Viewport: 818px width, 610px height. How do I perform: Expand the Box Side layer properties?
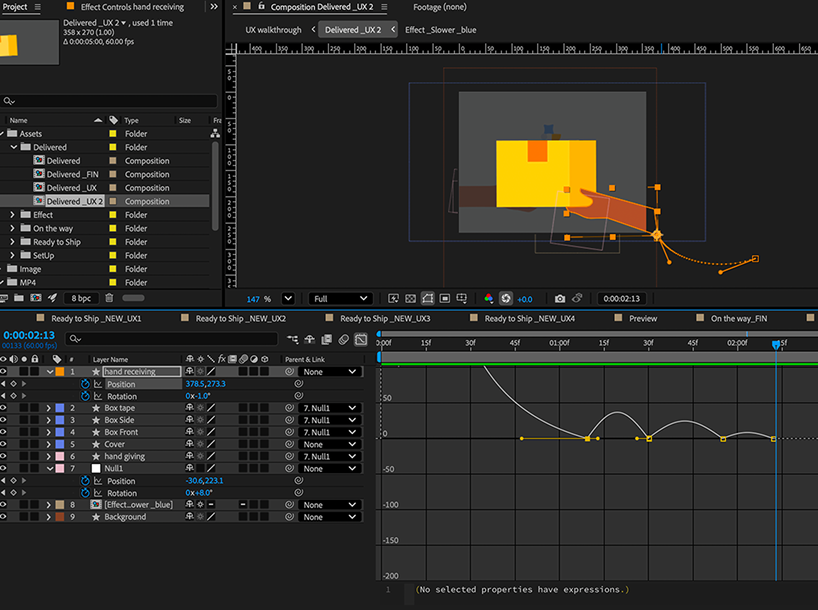49,420
